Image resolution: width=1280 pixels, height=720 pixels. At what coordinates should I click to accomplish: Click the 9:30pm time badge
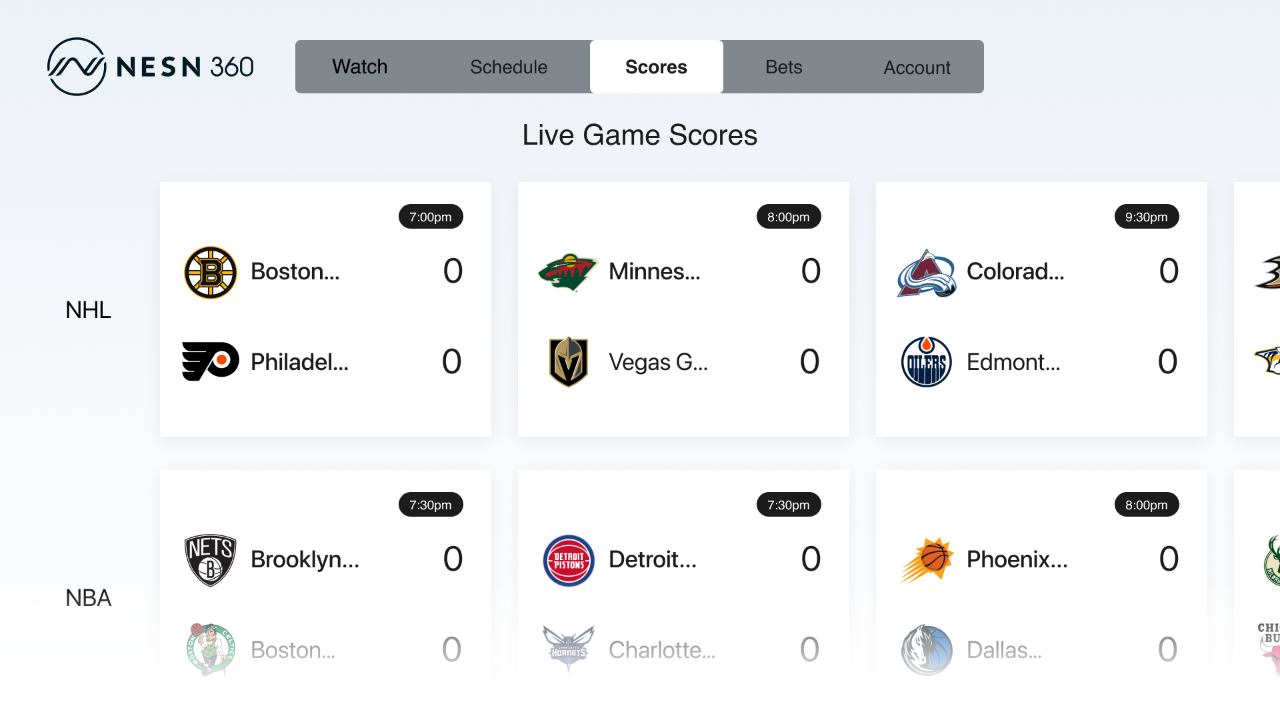point(1146,216)
